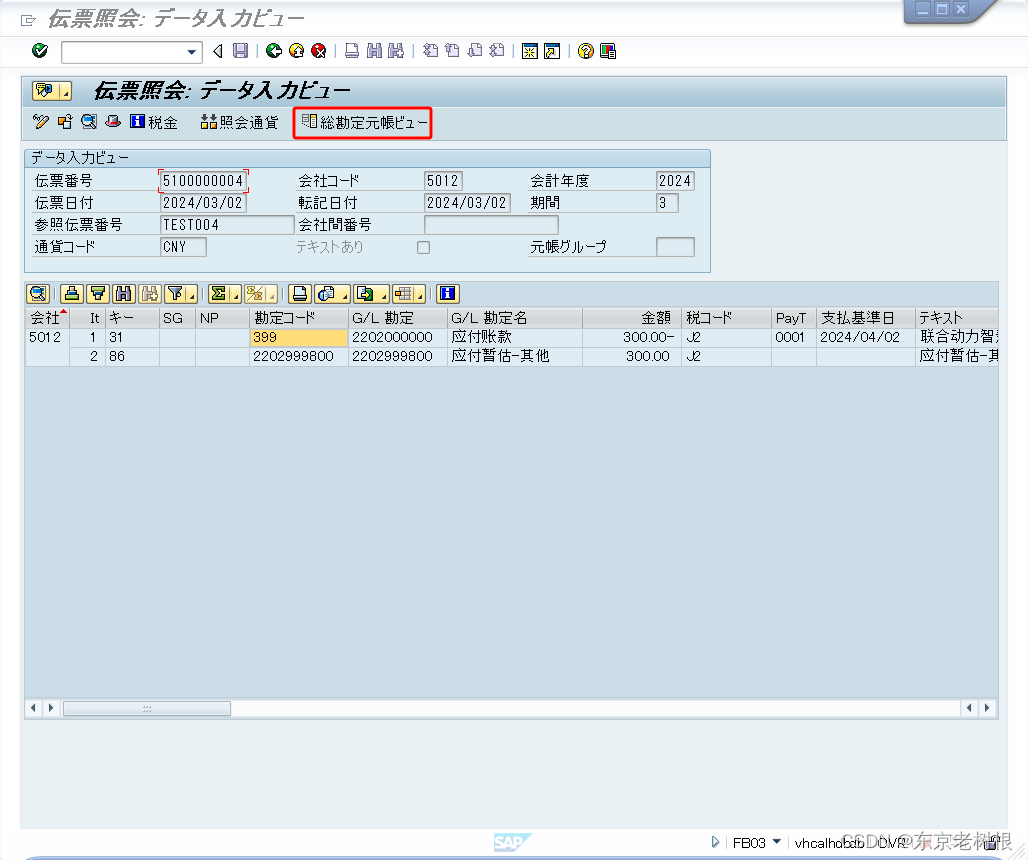This screenshot has height=860, width=1028.
Task: Select the display/change toggle pencil icon
Action: pos(40,121)
